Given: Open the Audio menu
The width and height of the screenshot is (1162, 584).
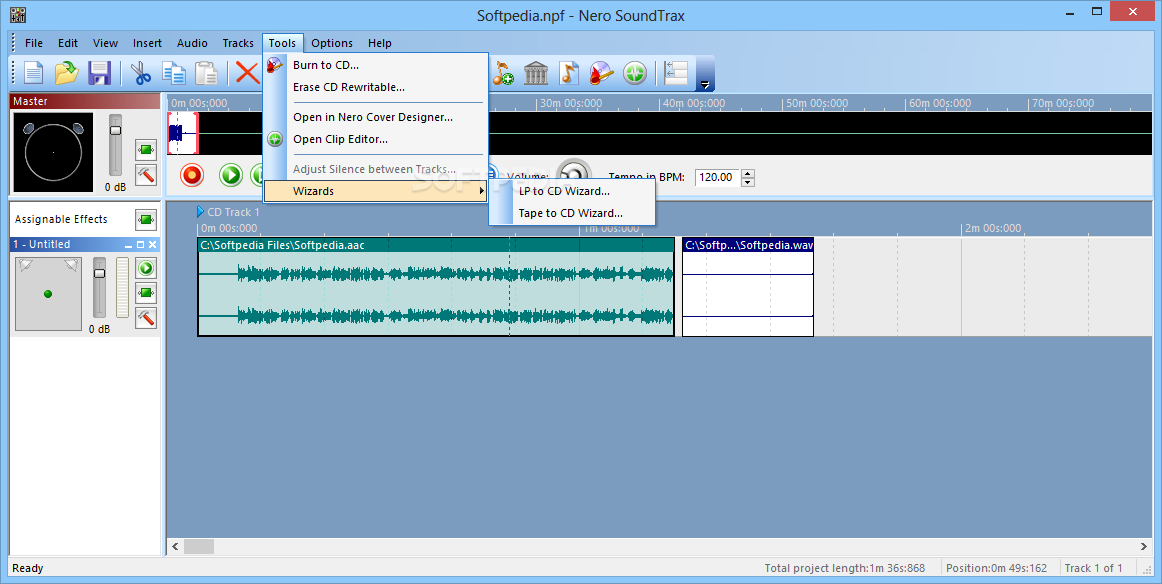Looking at the screenshot, I should (x=192, y=43).
